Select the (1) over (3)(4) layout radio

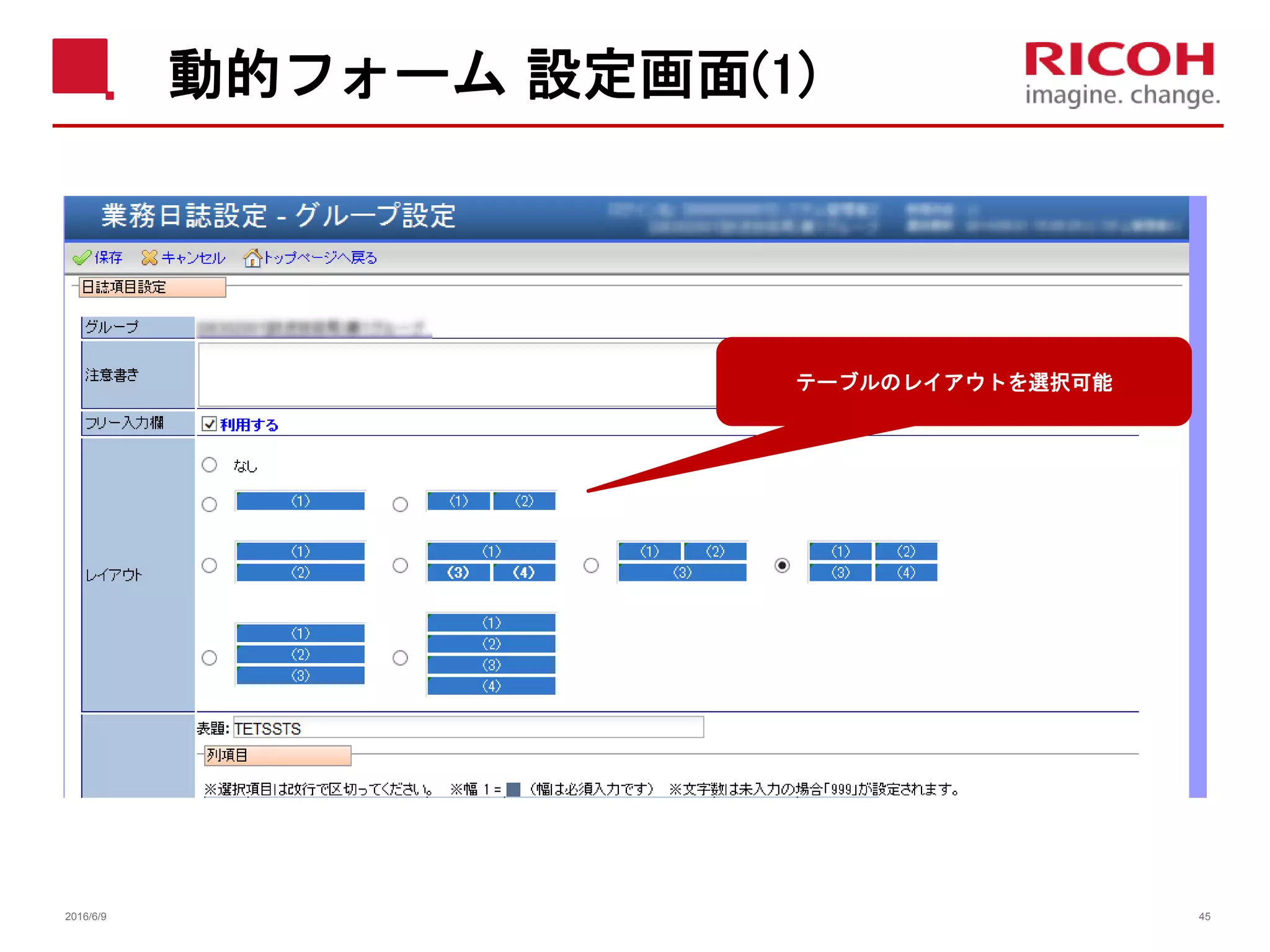(x=401, y=565)
